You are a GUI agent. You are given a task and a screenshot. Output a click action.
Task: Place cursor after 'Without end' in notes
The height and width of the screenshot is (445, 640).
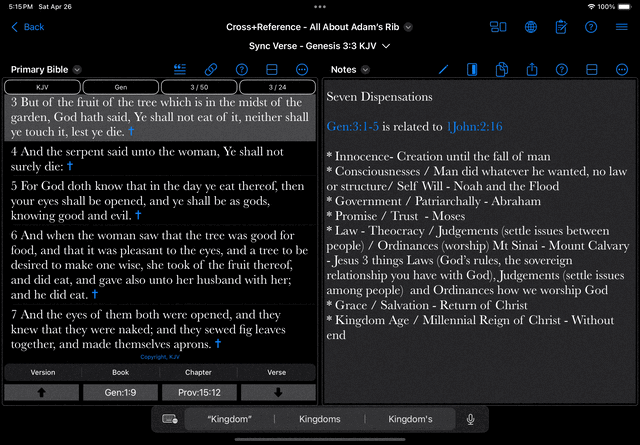coord(347,335)
